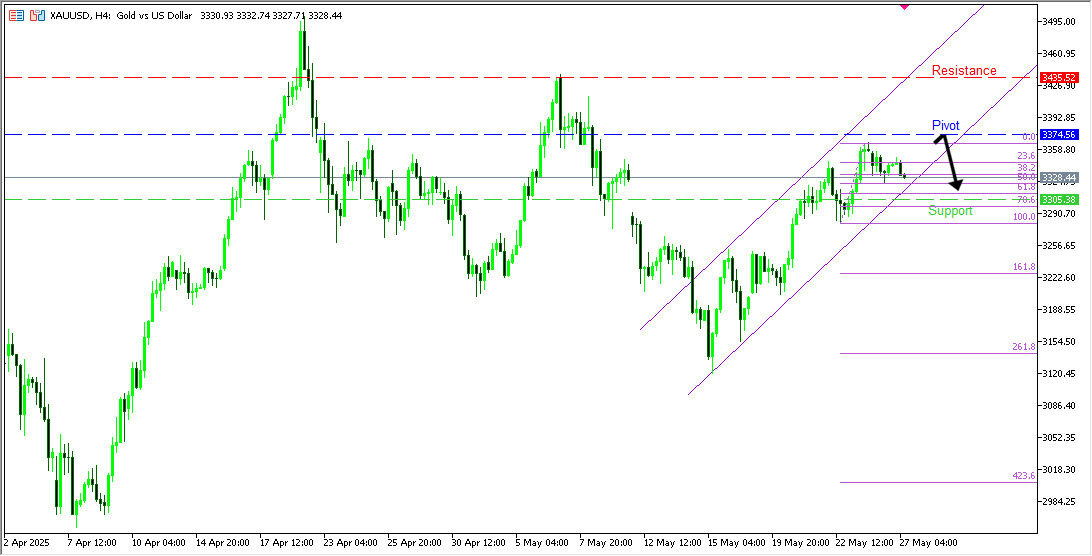Click the 423.6 Fibonacci level label
This screenshot has height=556, width=1092.
[1023, 476]
